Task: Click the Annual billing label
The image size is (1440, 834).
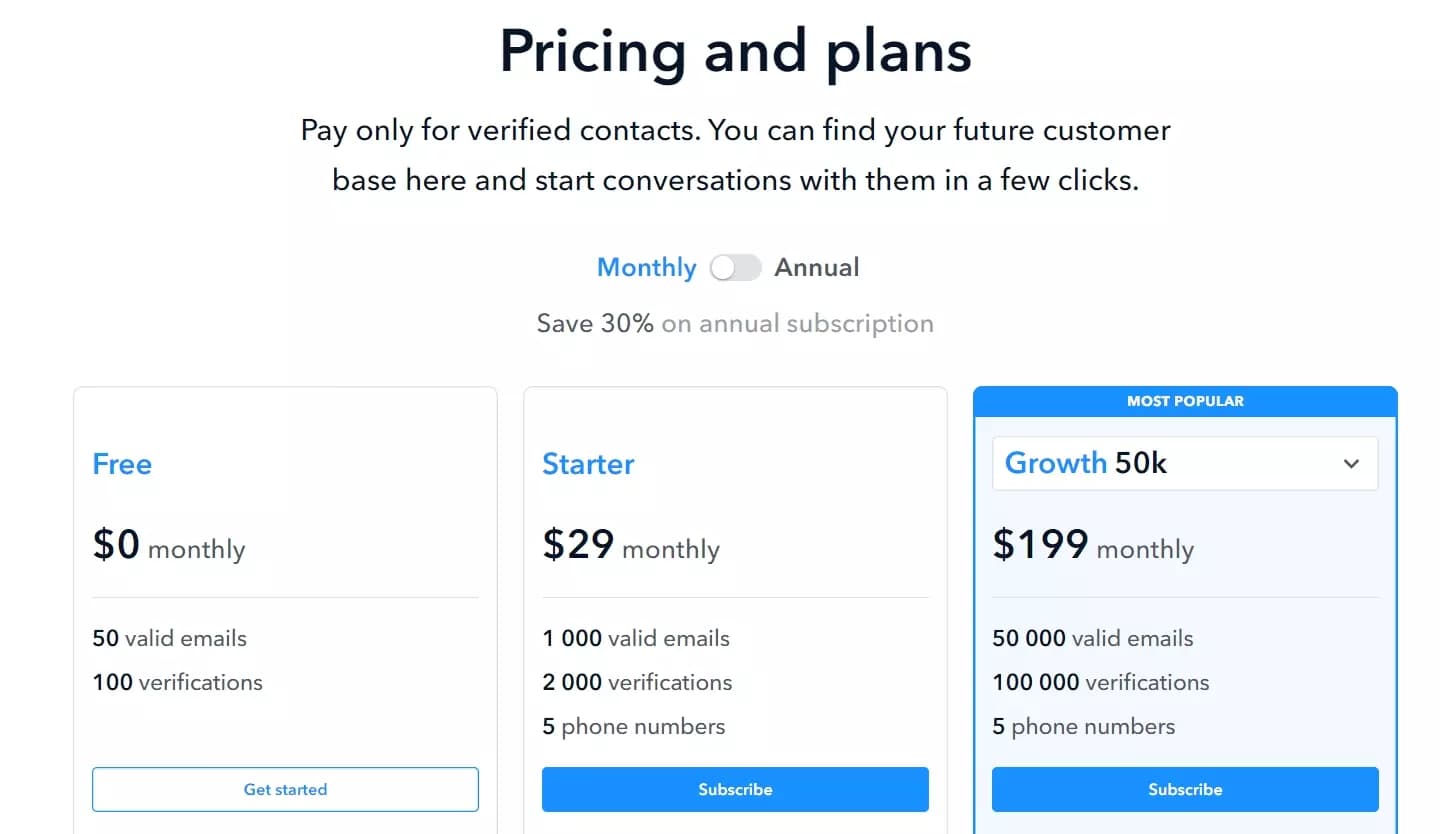Action: click(x=817, y=267)
